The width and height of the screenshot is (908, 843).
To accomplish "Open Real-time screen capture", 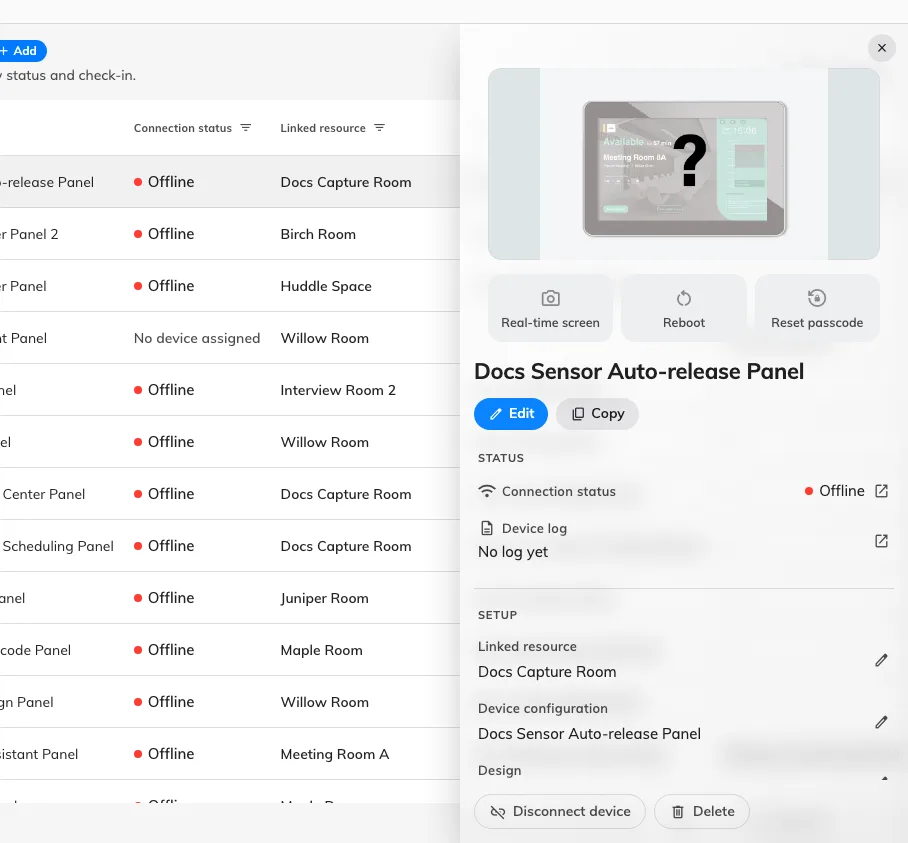I will (550, 309).
